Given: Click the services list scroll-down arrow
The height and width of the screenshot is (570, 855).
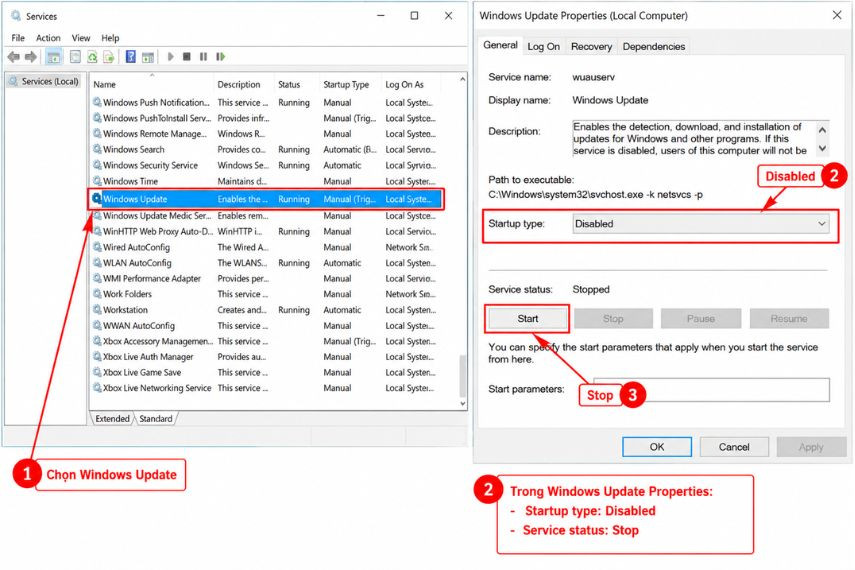Looking at the screenshot, I should (x=462, y=404).
